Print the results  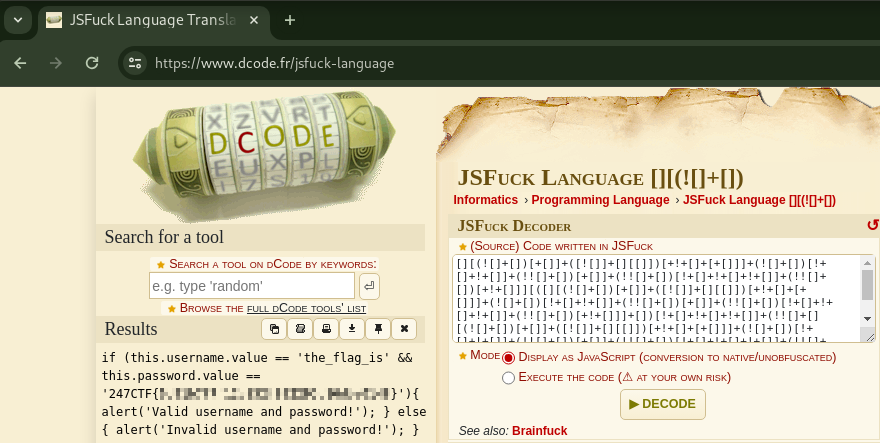point(326,329)
